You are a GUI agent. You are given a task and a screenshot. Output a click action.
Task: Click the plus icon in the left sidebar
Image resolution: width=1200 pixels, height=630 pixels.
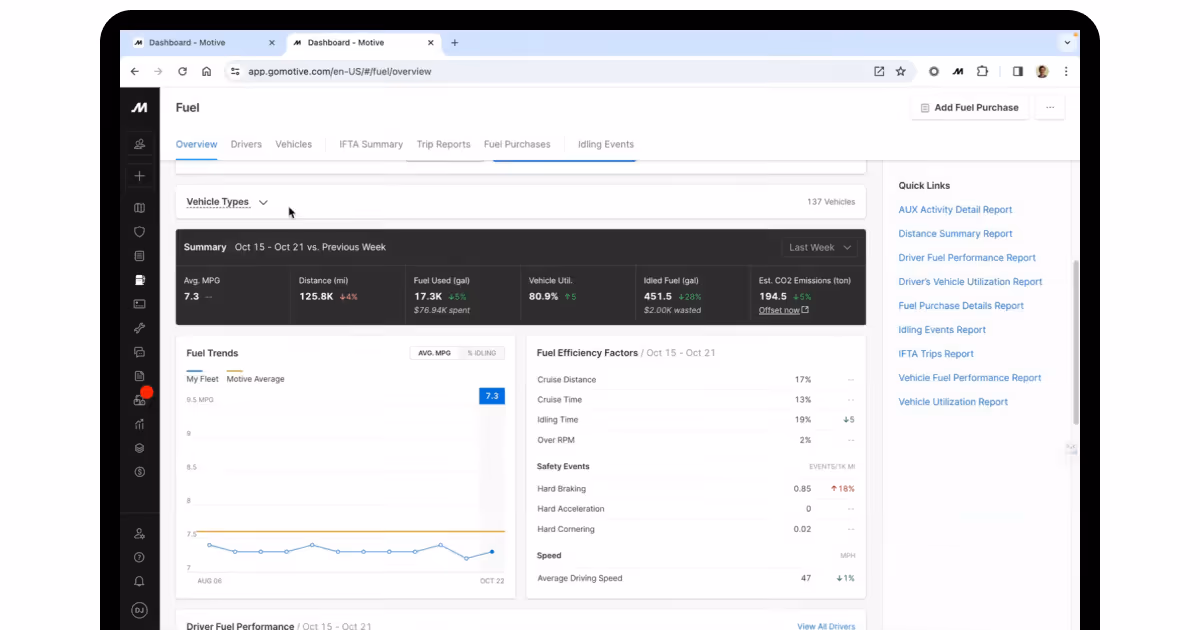coord(139,176)
